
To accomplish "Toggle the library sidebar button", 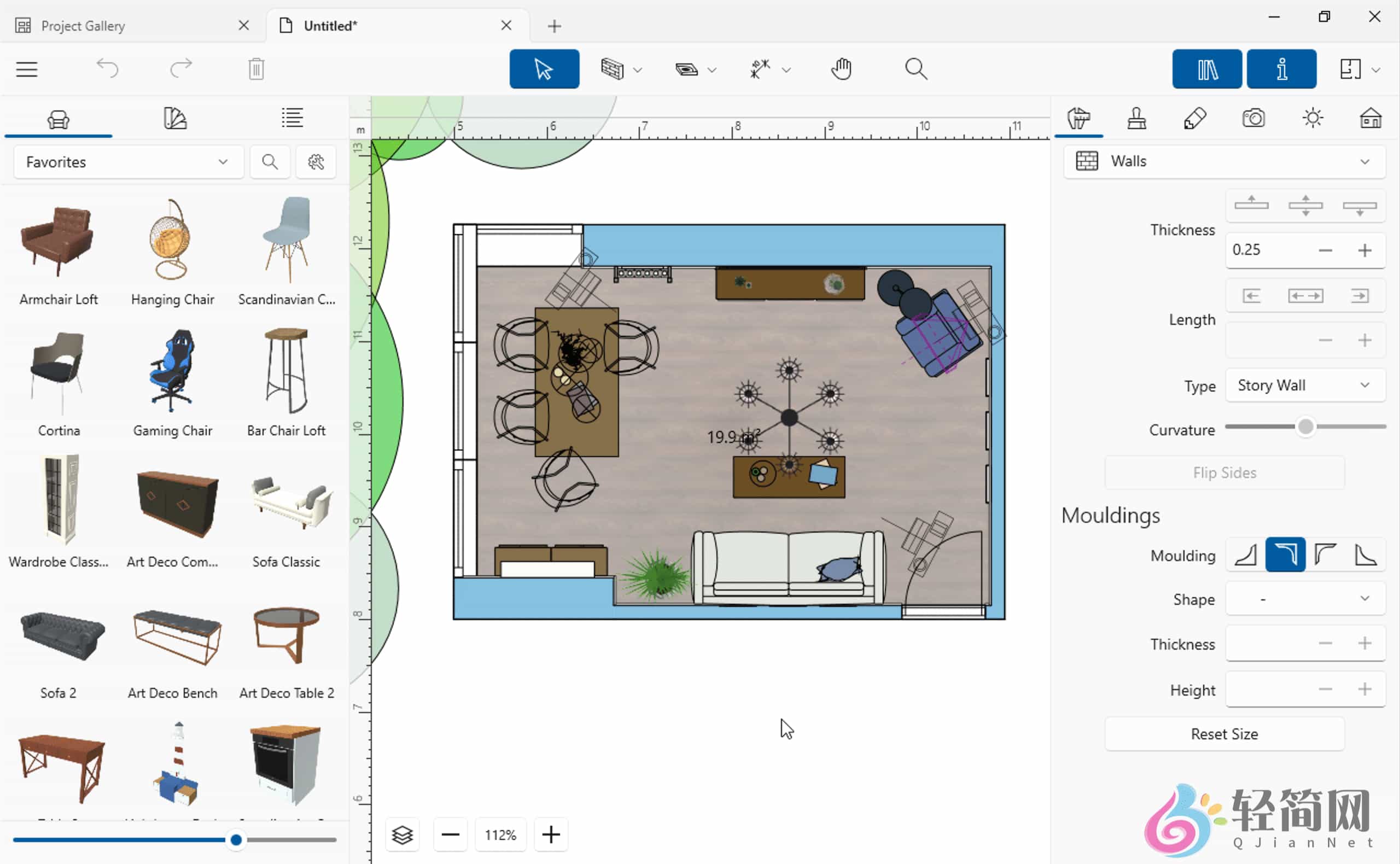I will click(1207, 68).
